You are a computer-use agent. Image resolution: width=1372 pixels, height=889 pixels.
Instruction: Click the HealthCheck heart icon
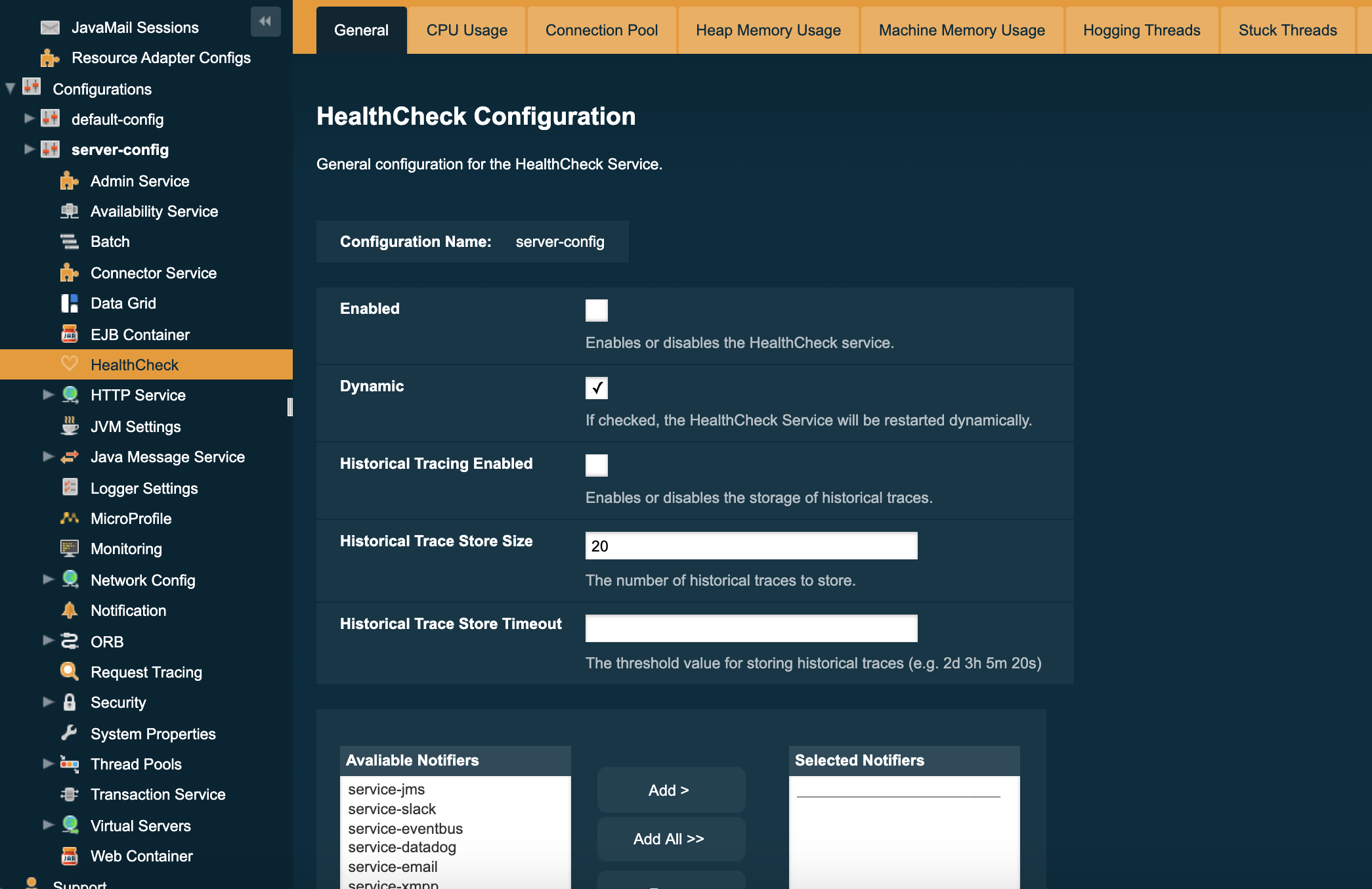[70, 364]
